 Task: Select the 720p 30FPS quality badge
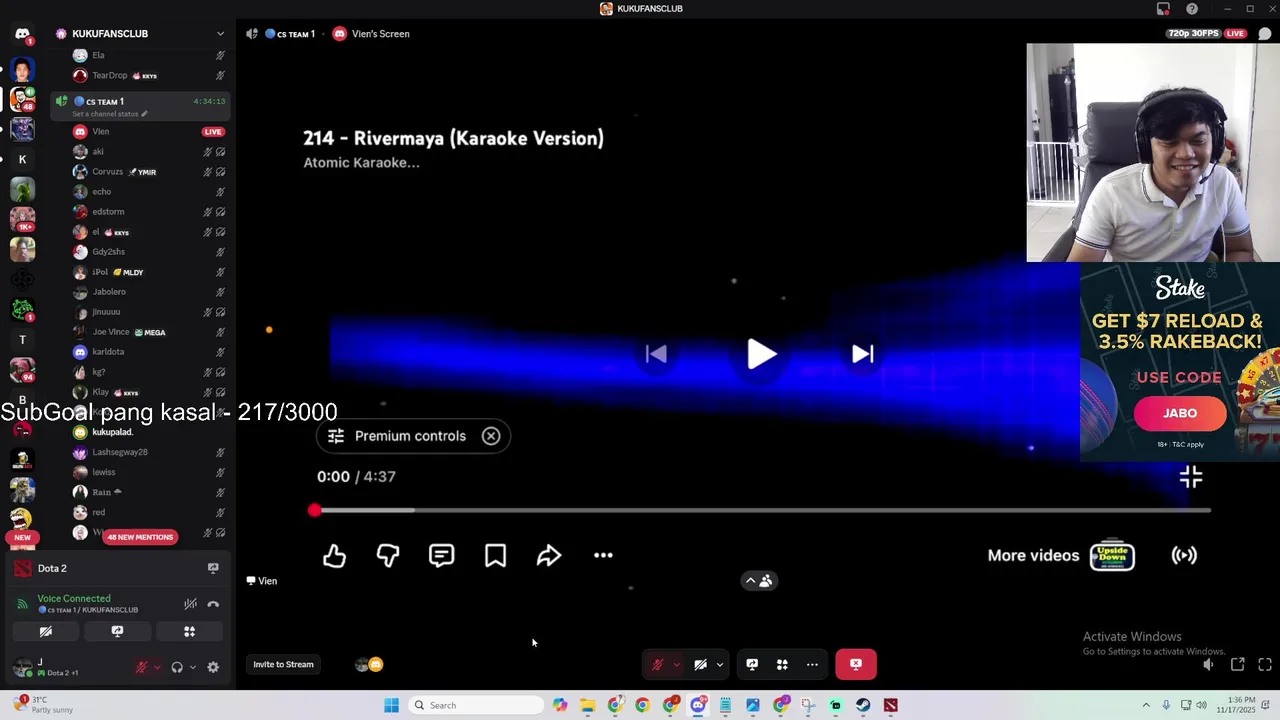tap(1194, 34)
